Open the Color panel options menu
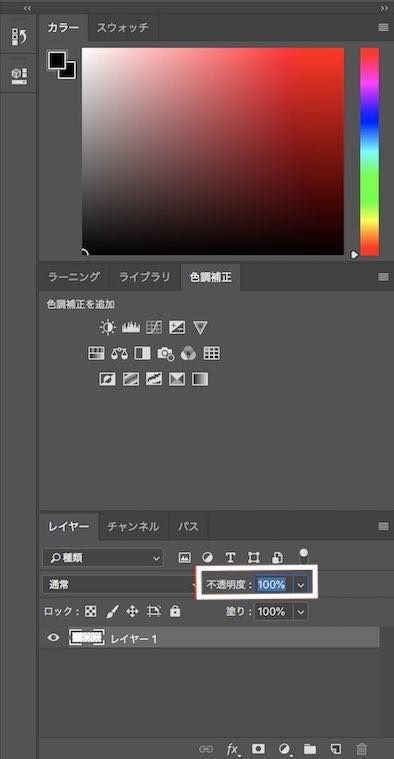This screenshot has height=759, width=394. click(383, 28)
